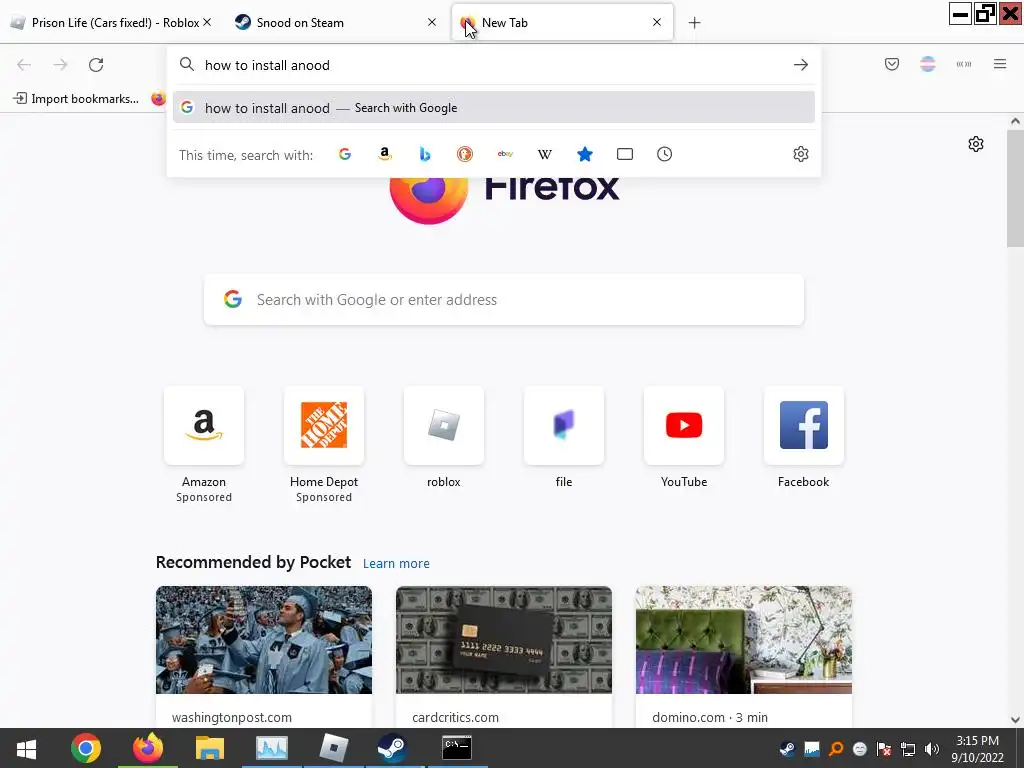Close the New Tab tab
Screen dimensions: 1024x768
point(657,22)
